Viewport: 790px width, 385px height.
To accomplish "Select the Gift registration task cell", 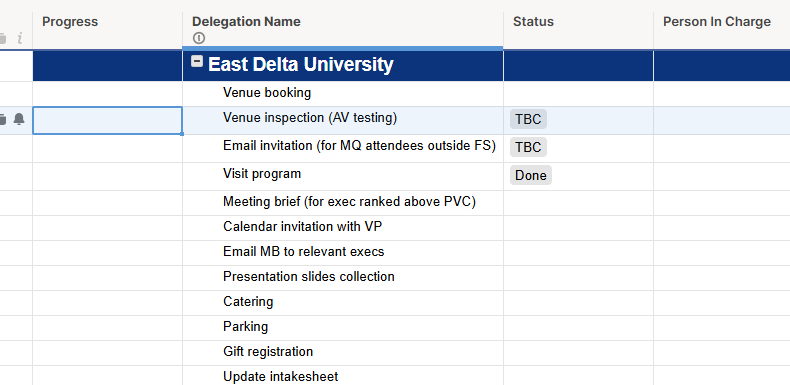I will (x=343, y=353).
